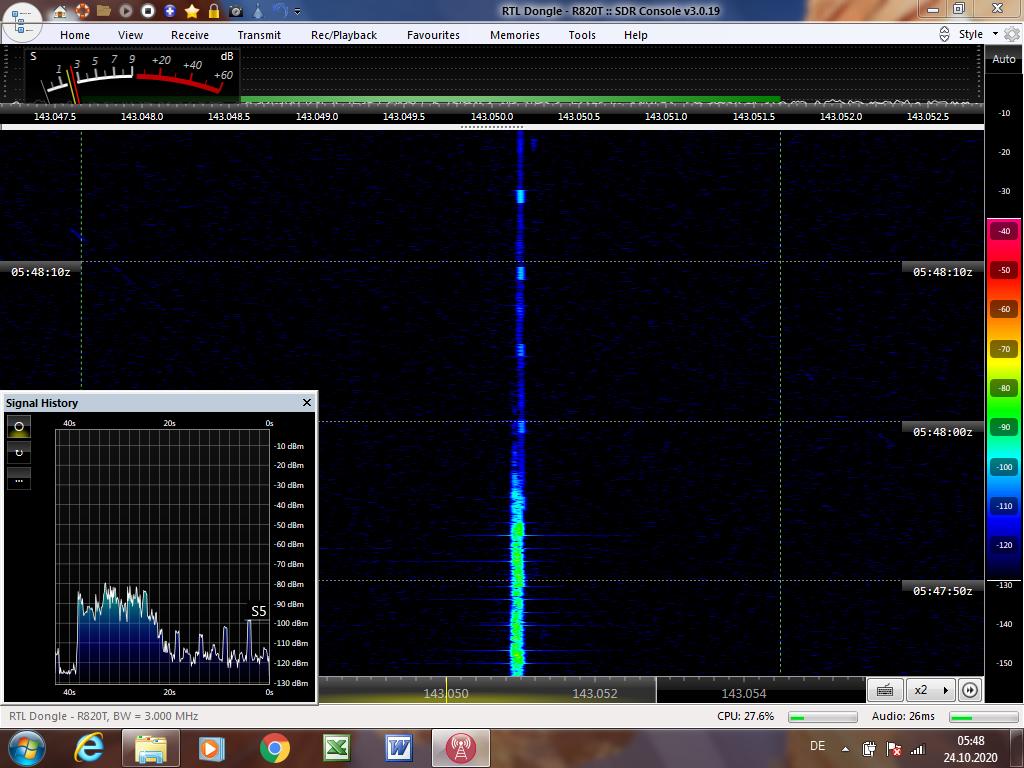This screenshot has height=768, width=1024.
Task: Click the -110 blue level on colour scale
Action: 1004,506
